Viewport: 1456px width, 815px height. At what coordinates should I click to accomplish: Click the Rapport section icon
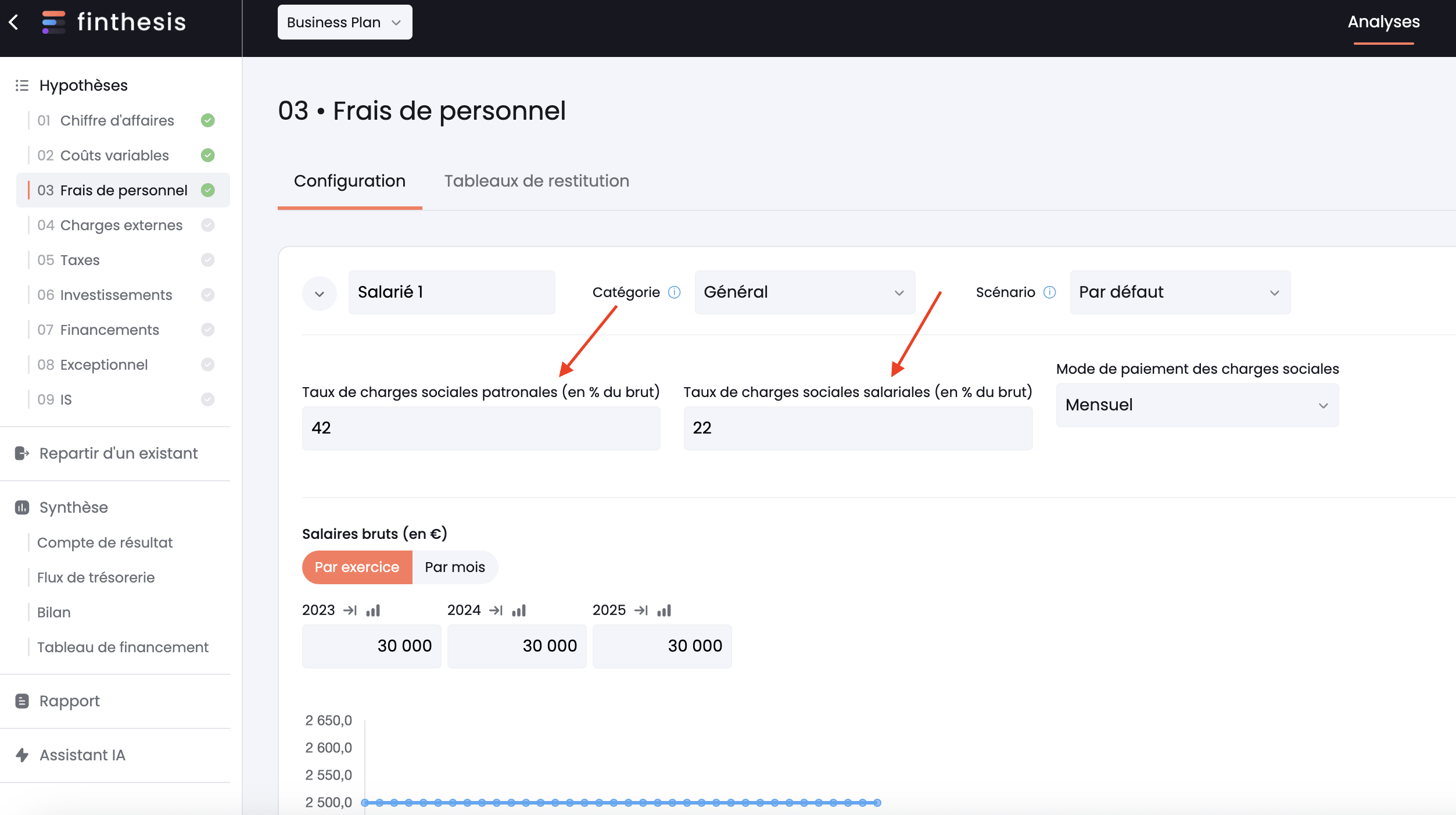tap(22, 700)
